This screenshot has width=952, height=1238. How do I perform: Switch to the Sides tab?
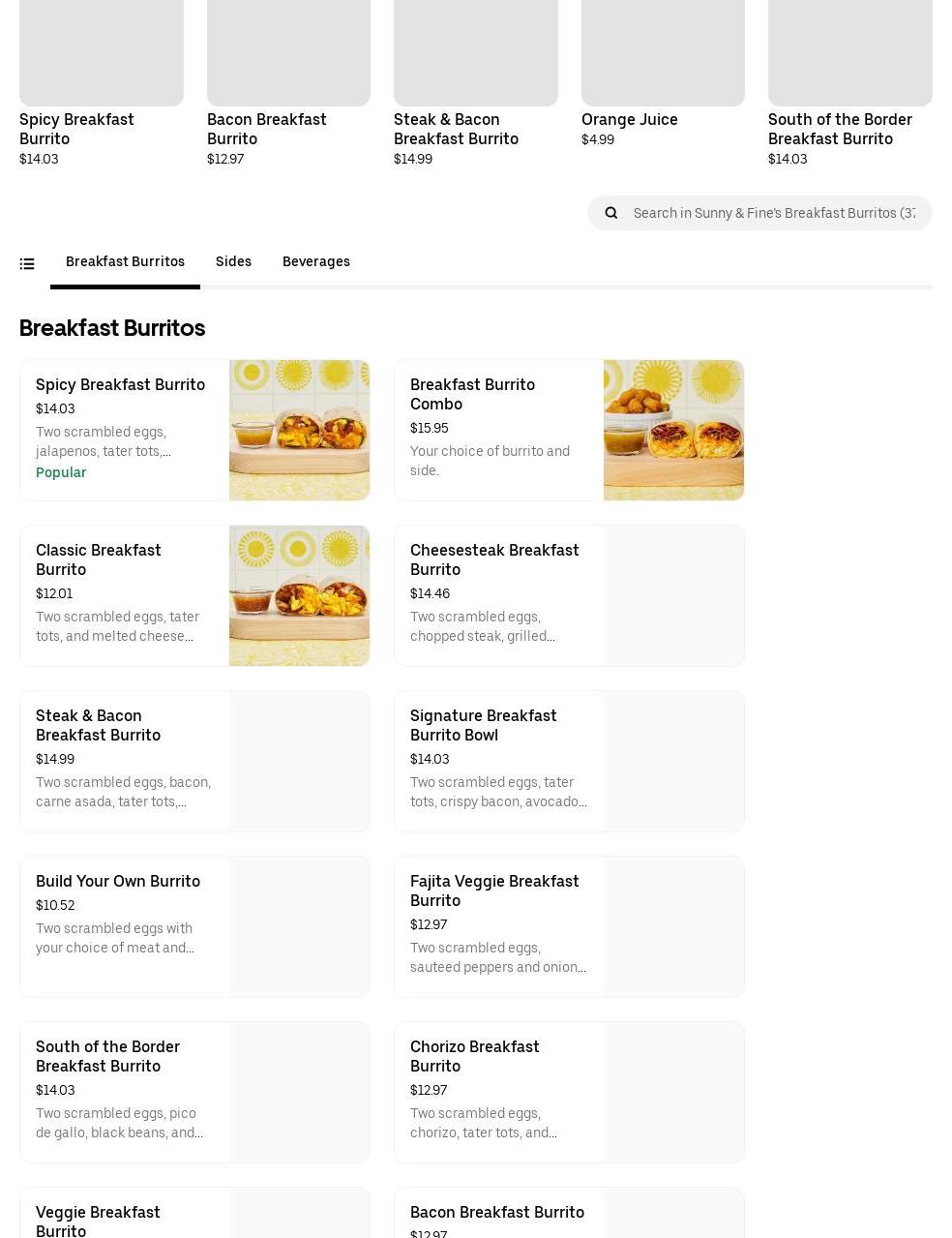[x=233, y=261]
